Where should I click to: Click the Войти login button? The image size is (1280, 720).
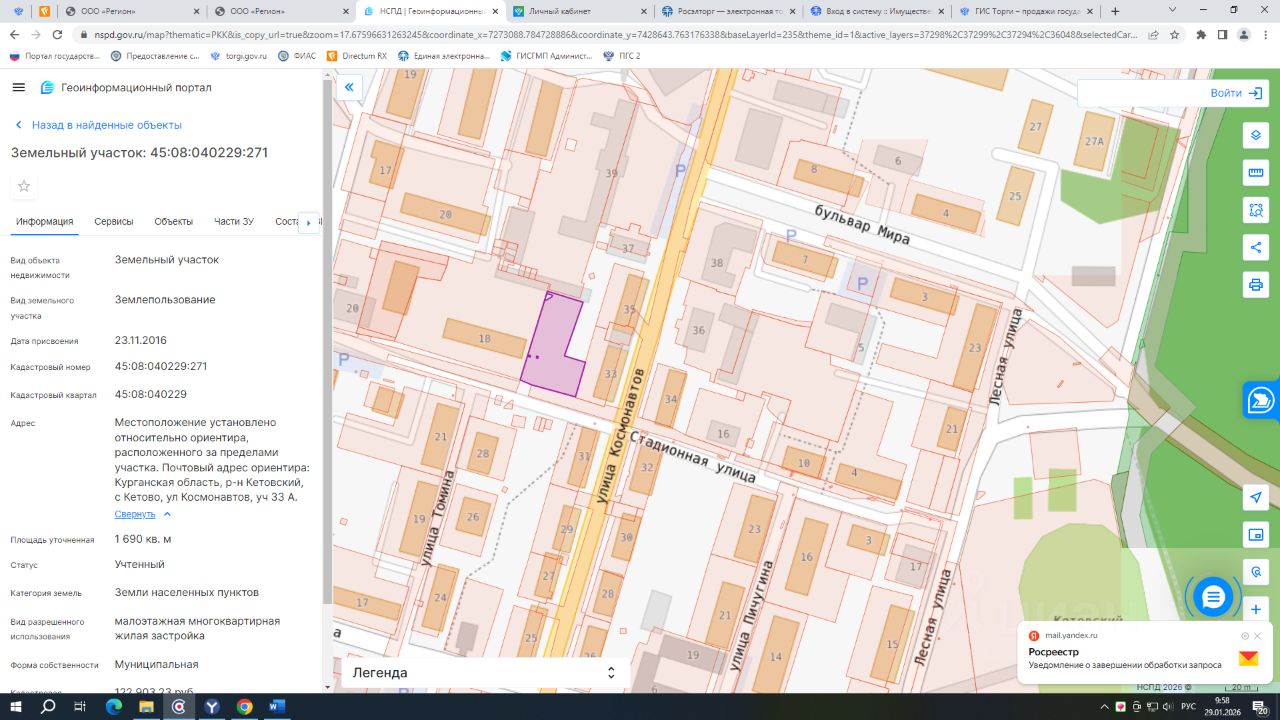coord(1235,93)
